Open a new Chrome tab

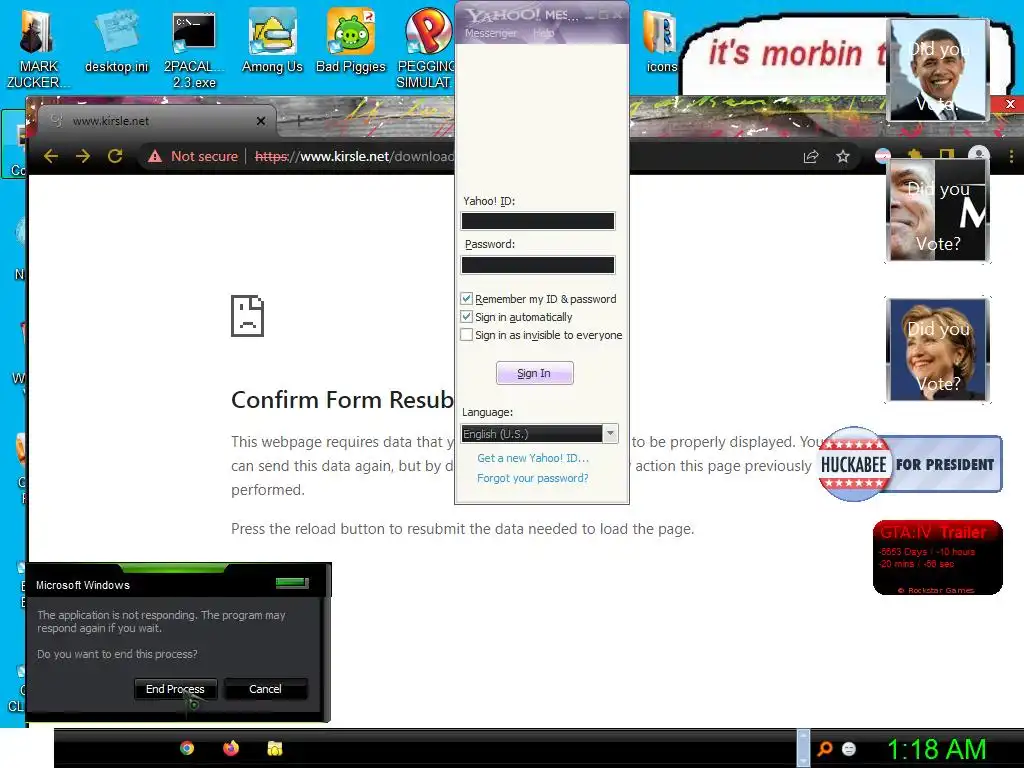pyautogui.click(x=298, y=121)
